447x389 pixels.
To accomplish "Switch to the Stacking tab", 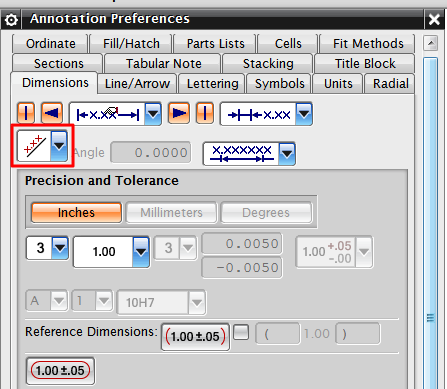I will (268, 63).
